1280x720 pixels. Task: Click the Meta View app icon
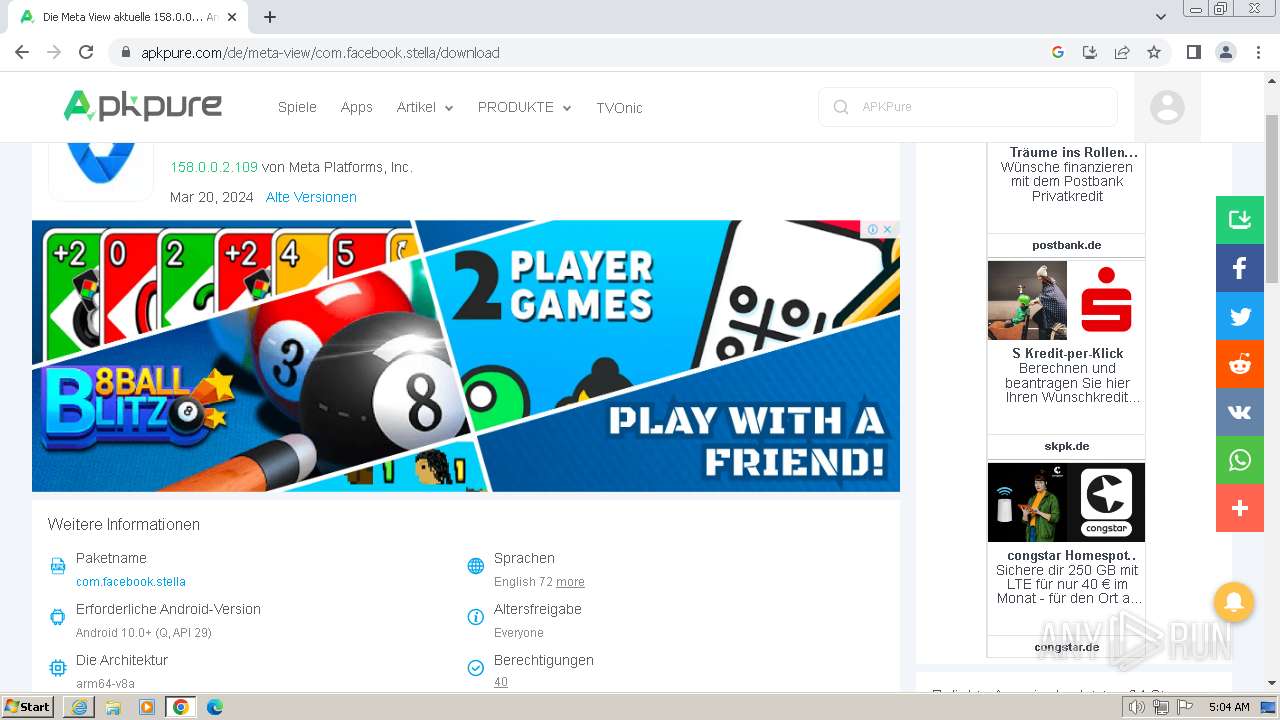pyautogui.click(x=101, y=170)
